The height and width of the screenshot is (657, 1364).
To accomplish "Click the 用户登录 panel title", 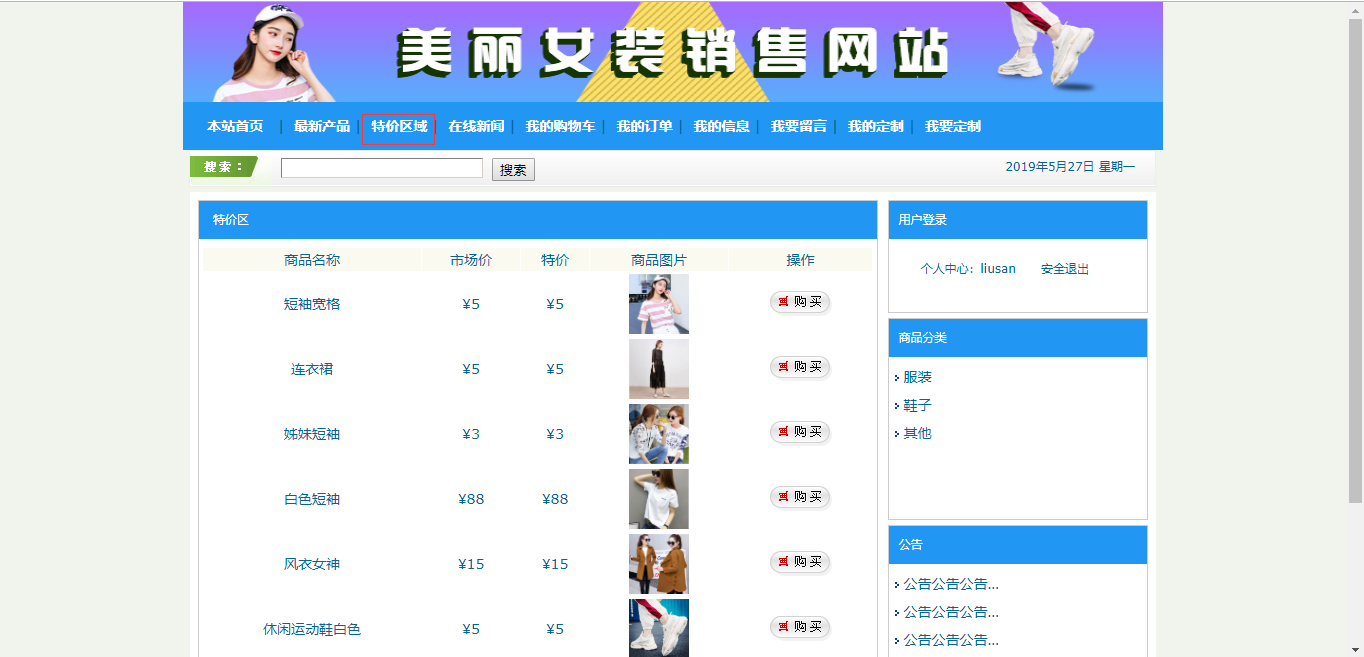I will (x=922, y=220).
